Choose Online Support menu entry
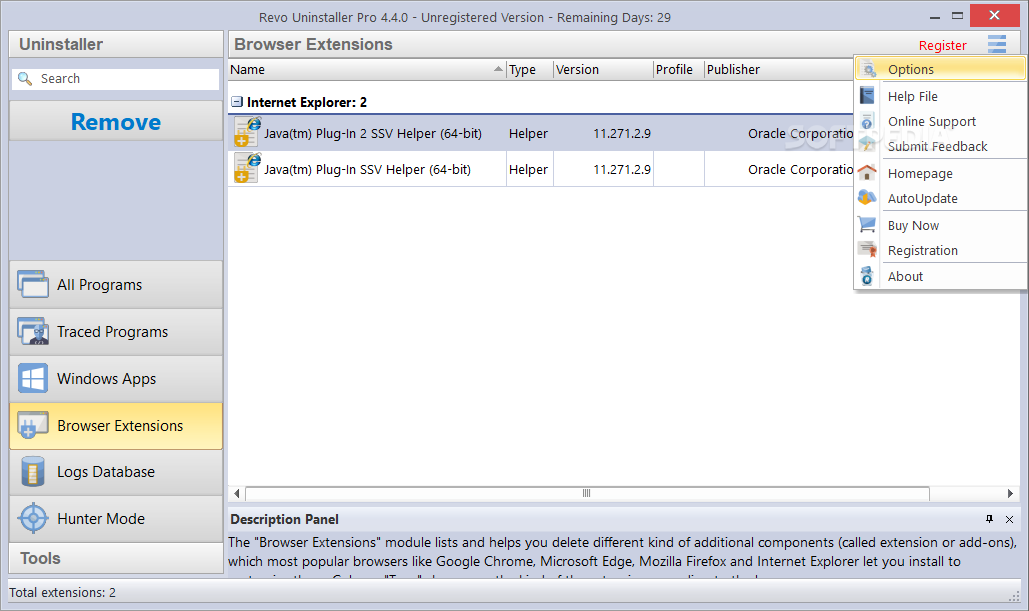The width and height of the screenshot is (1029, 611). [940, 121]
